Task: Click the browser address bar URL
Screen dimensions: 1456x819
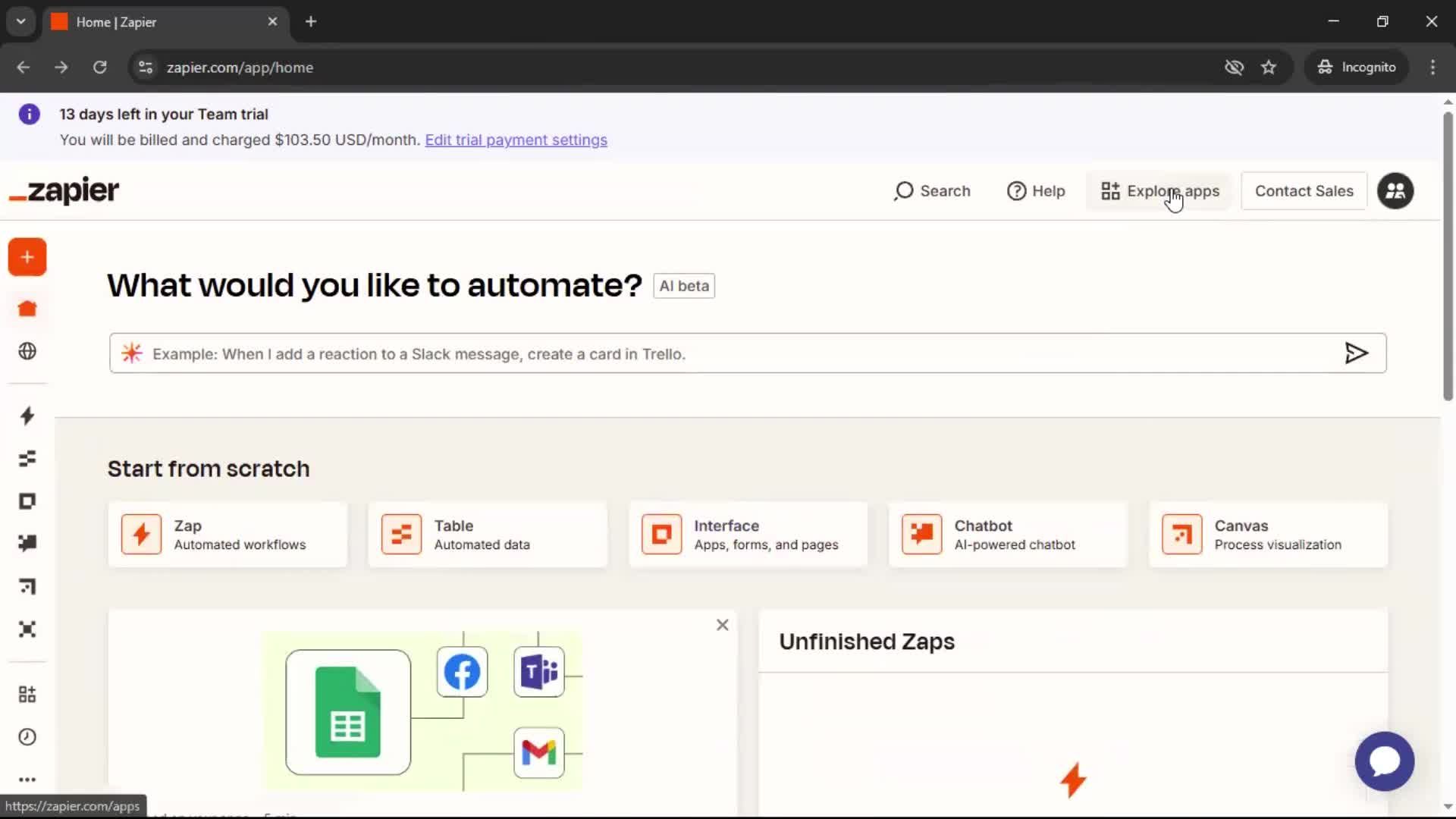Action: (x=240, y=67)
